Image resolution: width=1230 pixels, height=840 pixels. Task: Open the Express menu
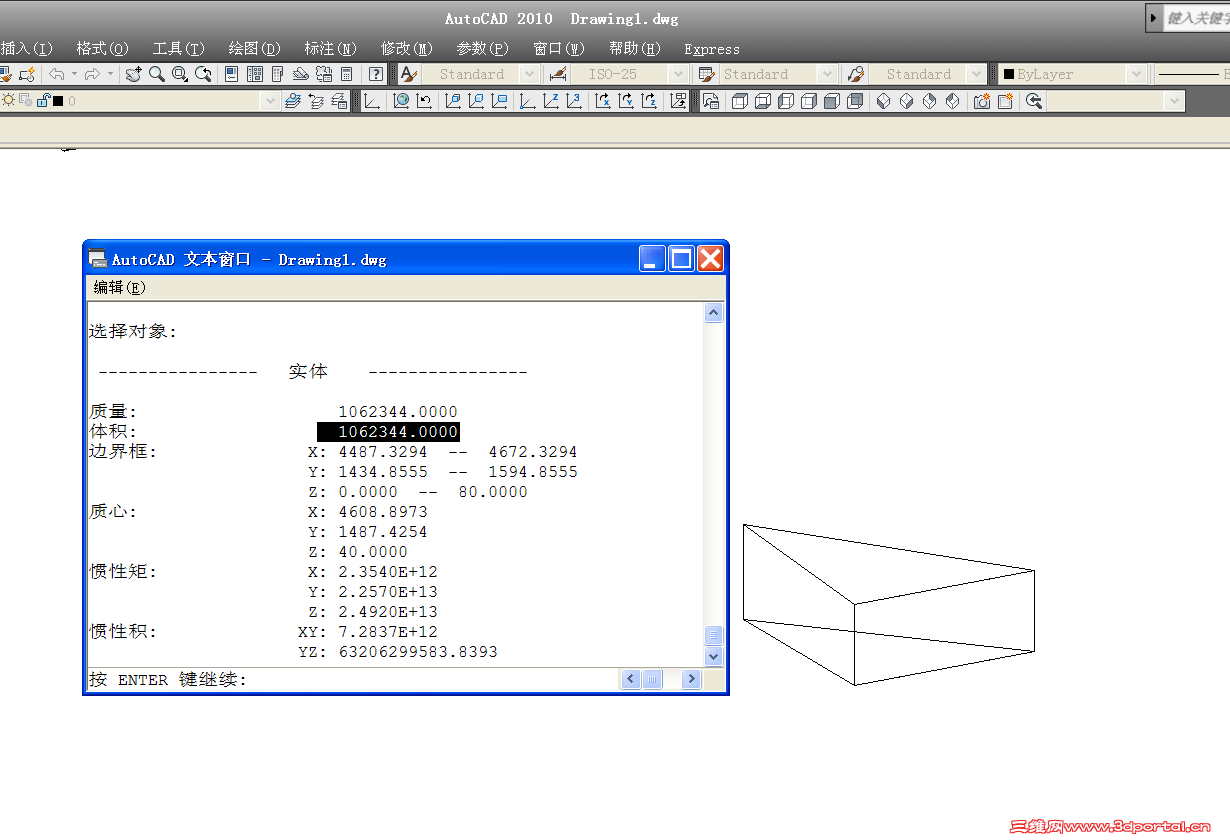tap(712, 49)
